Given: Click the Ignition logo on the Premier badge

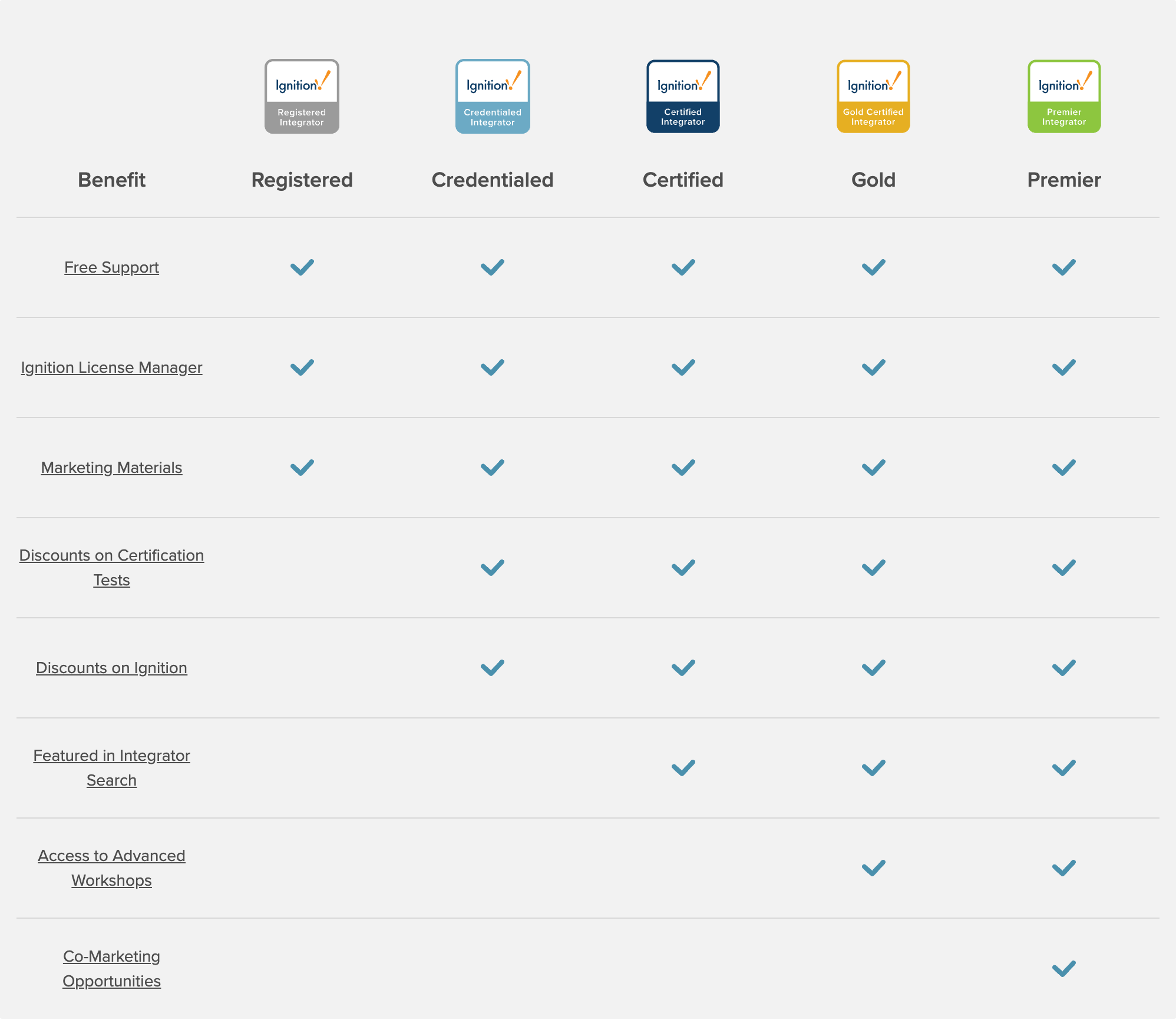Looking at the screenshot, I should pyautogui.click(x=1063, y=82).
